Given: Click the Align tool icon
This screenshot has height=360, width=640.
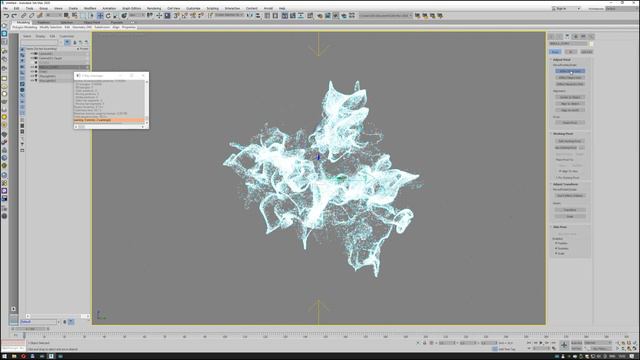Looking at the screenshot, I should [258, 16].
